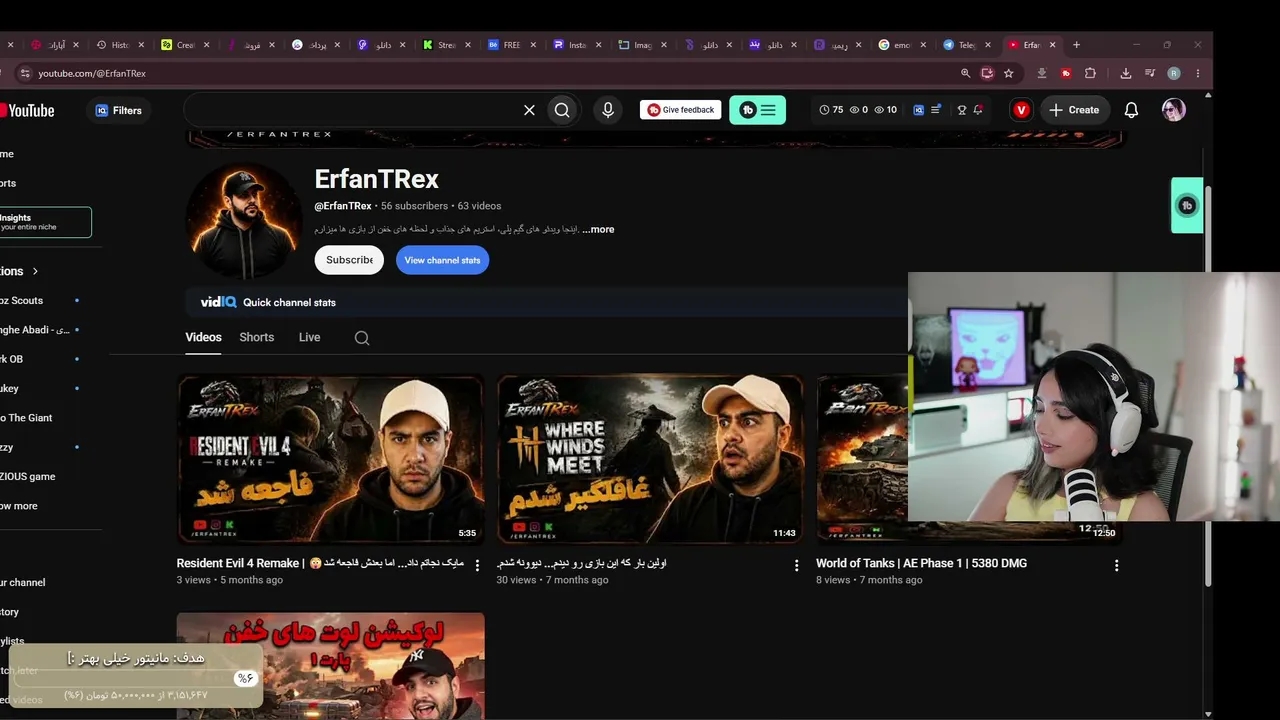Open options menu for the 30-views video
This screenshot has height=720, width=1280.
pos(797,565)
